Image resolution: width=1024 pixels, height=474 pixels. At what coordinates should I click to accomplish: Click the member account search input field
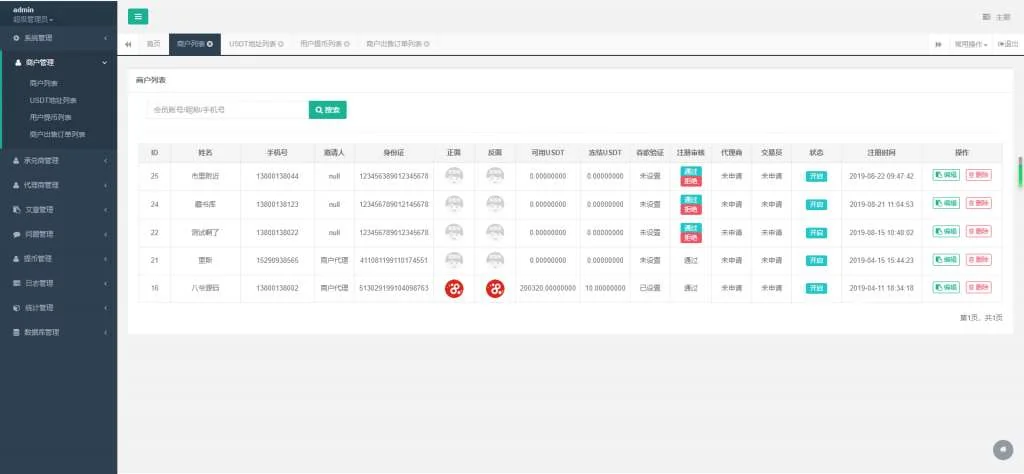tap(225, 110)
